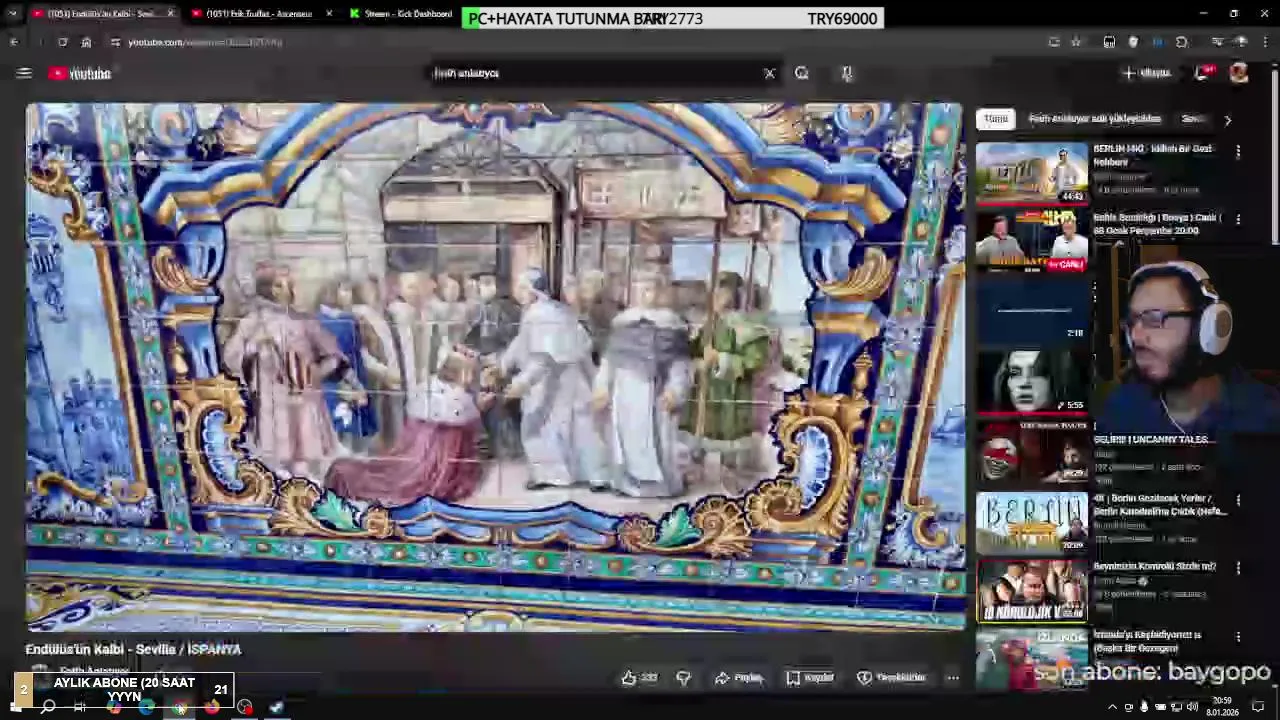Bookmark this page with the star icon
The height and width of the screenshot is (720, 1280).
point(1076,42)
